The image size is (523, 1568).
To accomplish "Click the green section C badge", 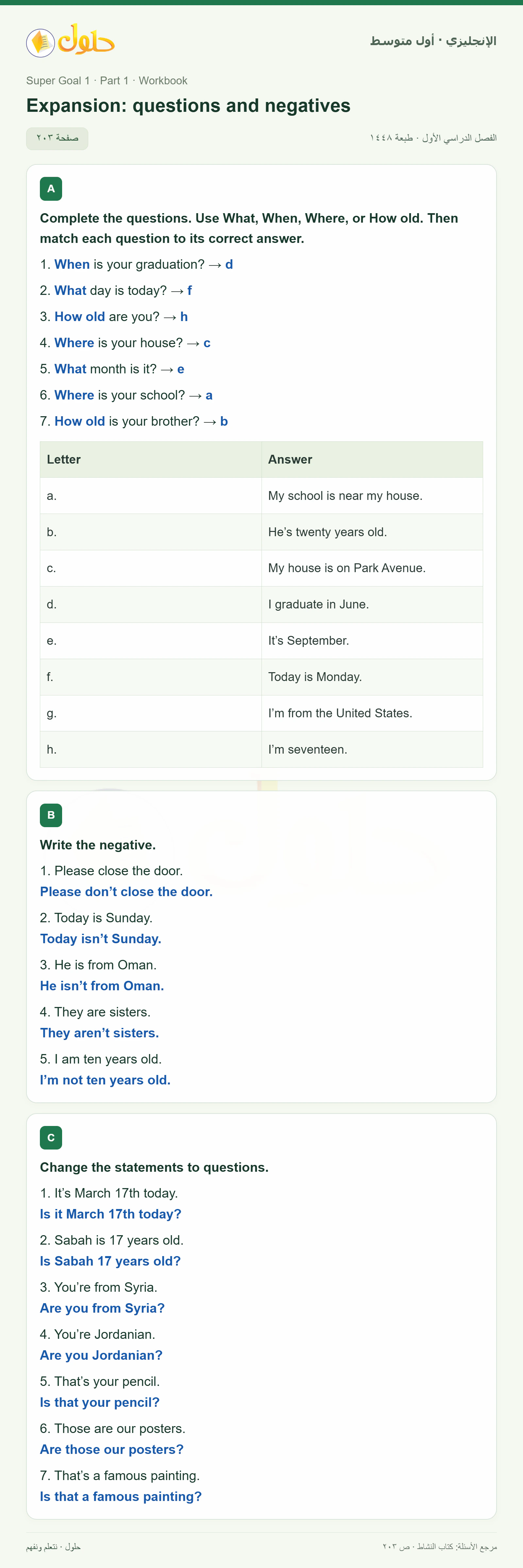I will coord(51,1138).
